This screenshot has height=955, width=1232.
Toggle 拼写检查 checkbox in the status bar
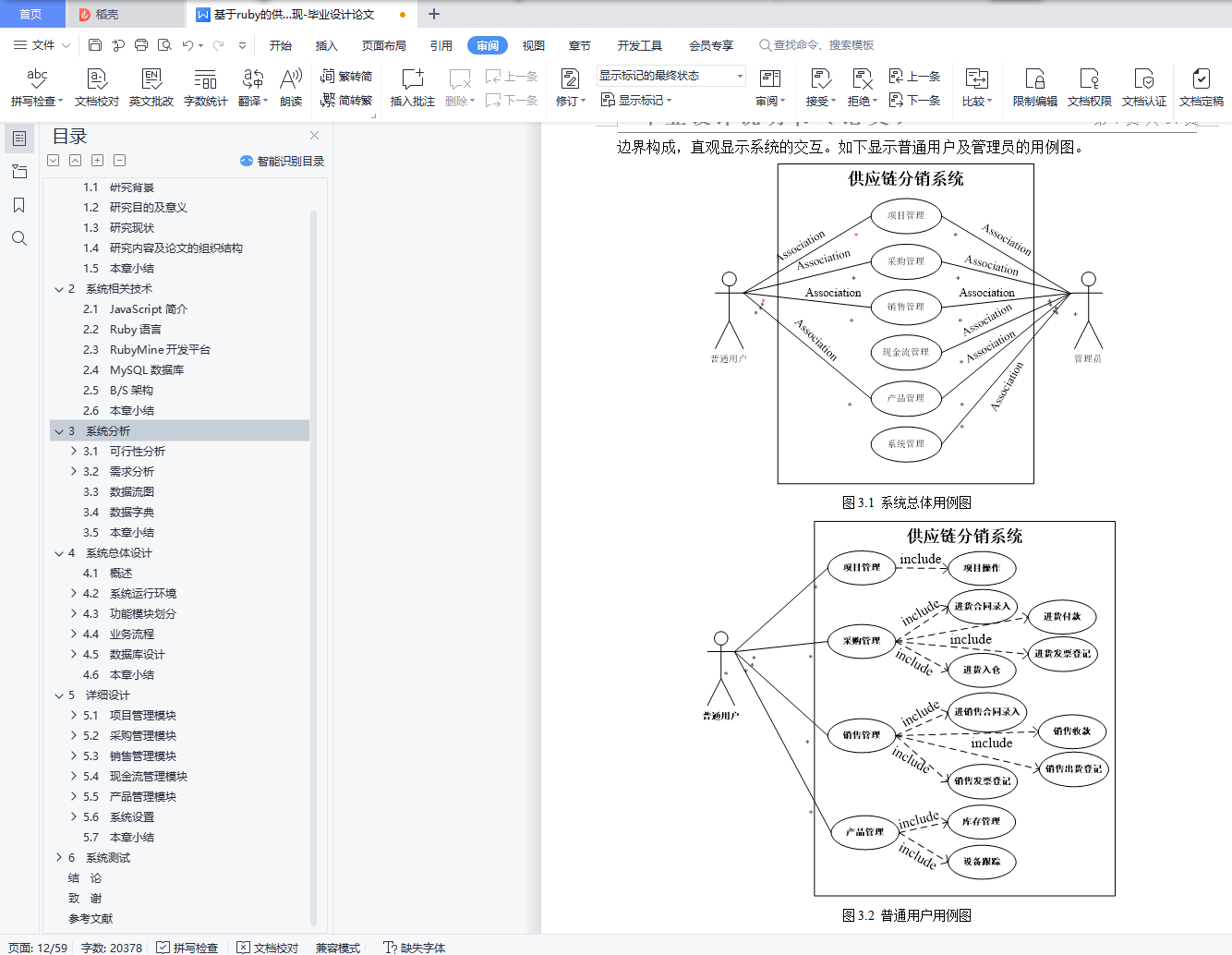(187, 948)
